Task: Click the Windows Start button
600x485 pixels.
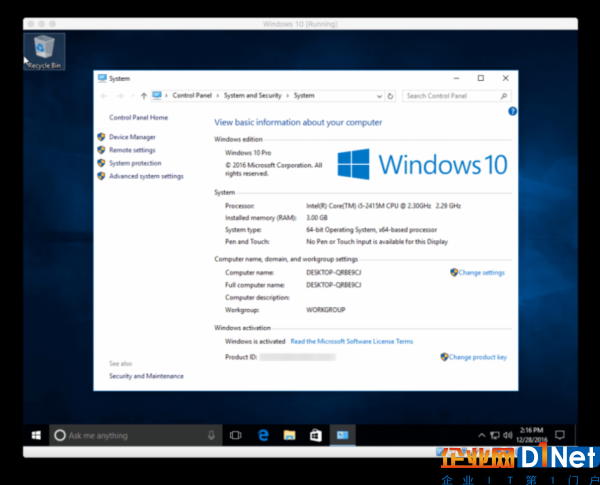Action: click(x=36, y=435)
